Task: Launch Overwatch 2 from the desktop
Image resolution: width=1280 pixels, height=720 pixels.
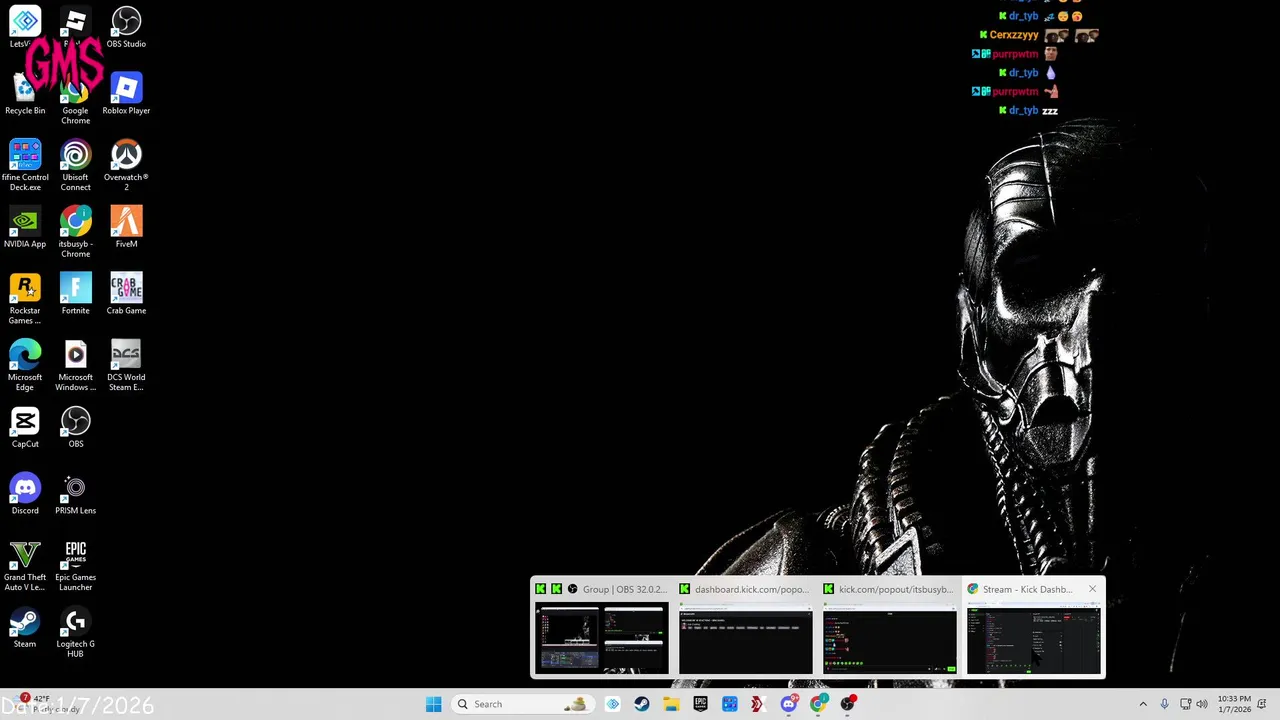Action: 126,166
